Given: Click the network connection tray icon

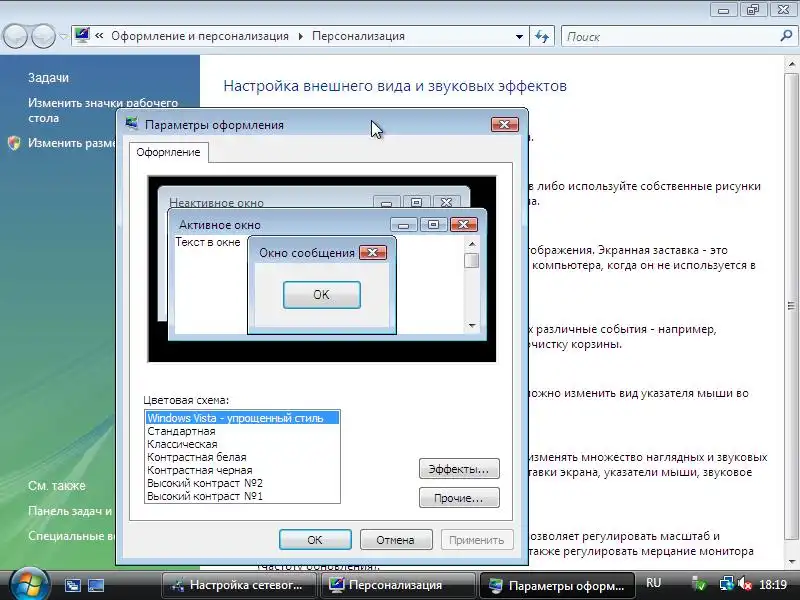Looking at the screenshot, I should click(727, 584).
